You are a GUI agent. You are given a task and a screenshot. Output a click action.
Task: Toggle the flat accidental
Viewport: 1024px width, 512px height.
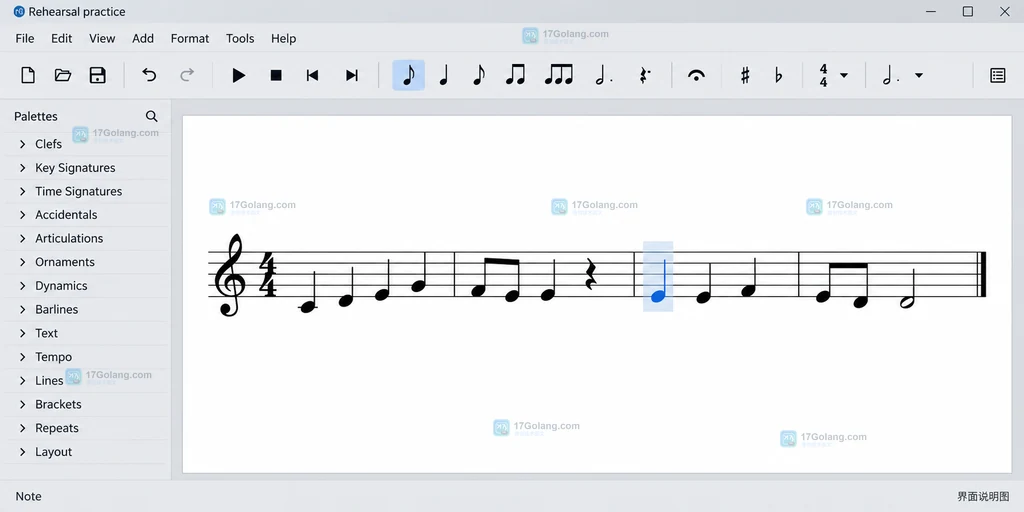point(778,75)
